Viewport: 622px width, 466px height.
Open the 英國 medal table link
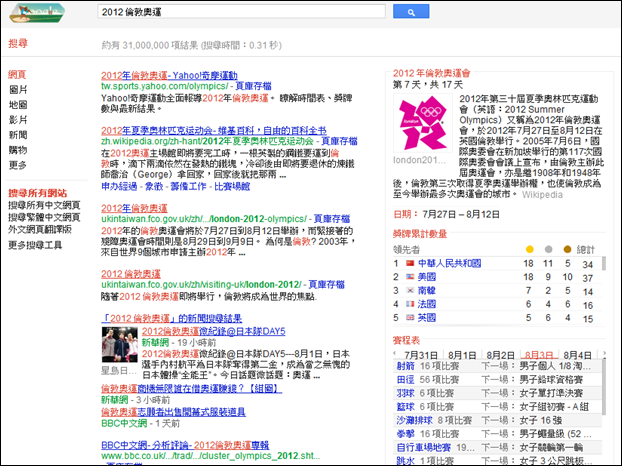point(427,318)
